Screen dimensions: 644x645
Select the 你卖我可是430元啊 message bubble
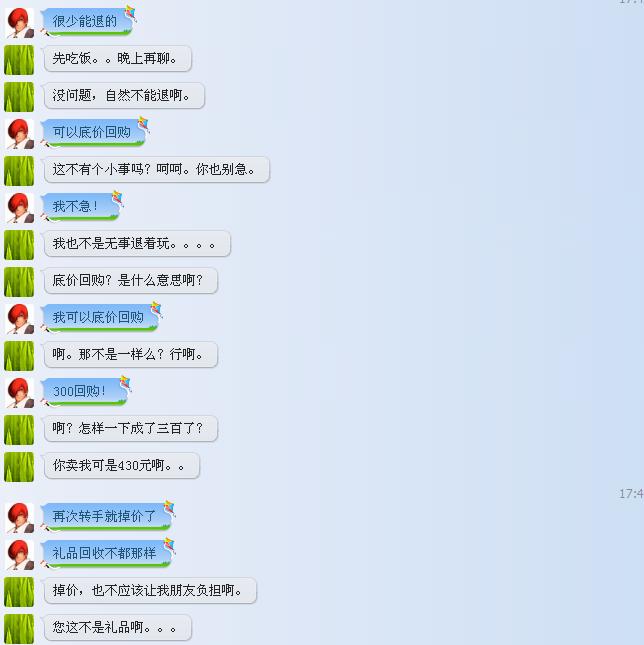click(121, 465)
